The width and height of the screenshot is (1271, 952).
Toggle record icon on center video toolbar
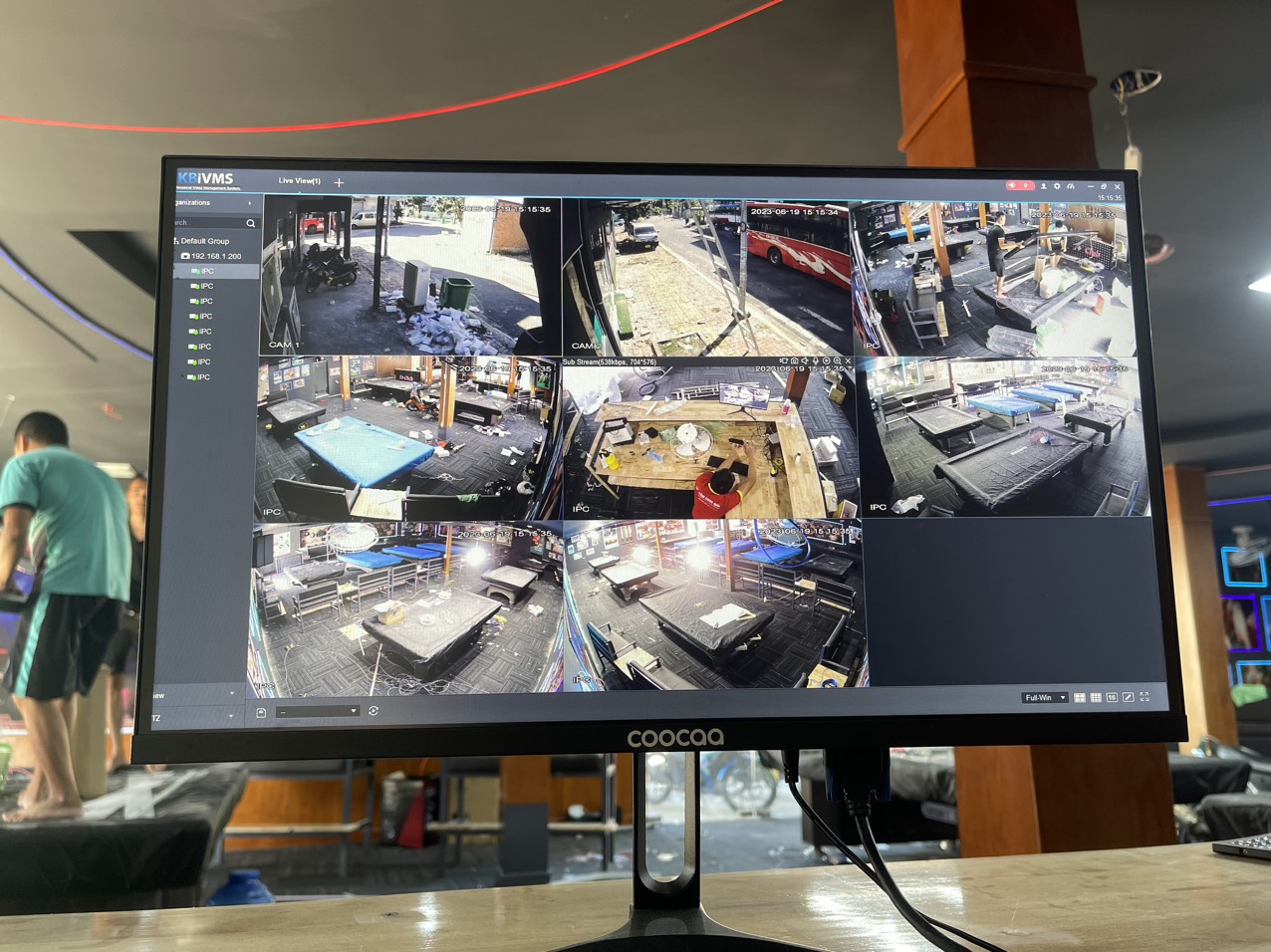[826, 361]
